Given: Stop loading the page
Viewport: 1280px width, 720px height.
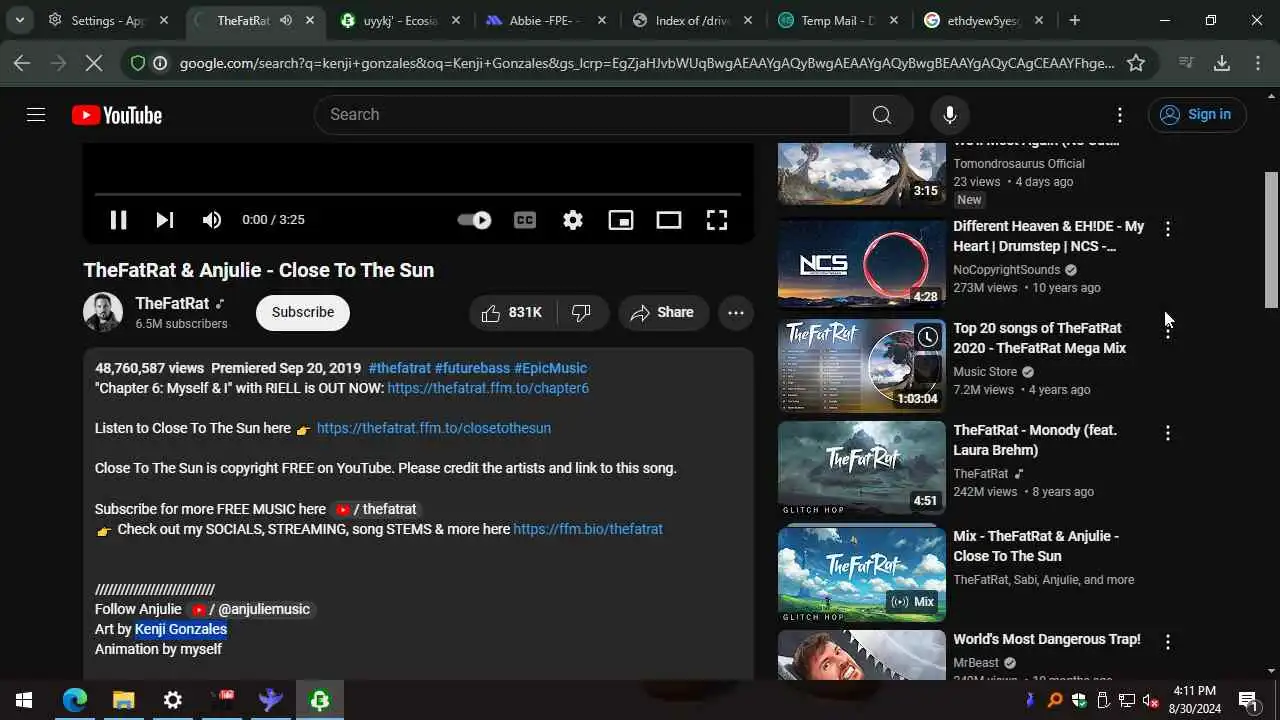Looking at the screenshot, I should click(x=94, y=63).
